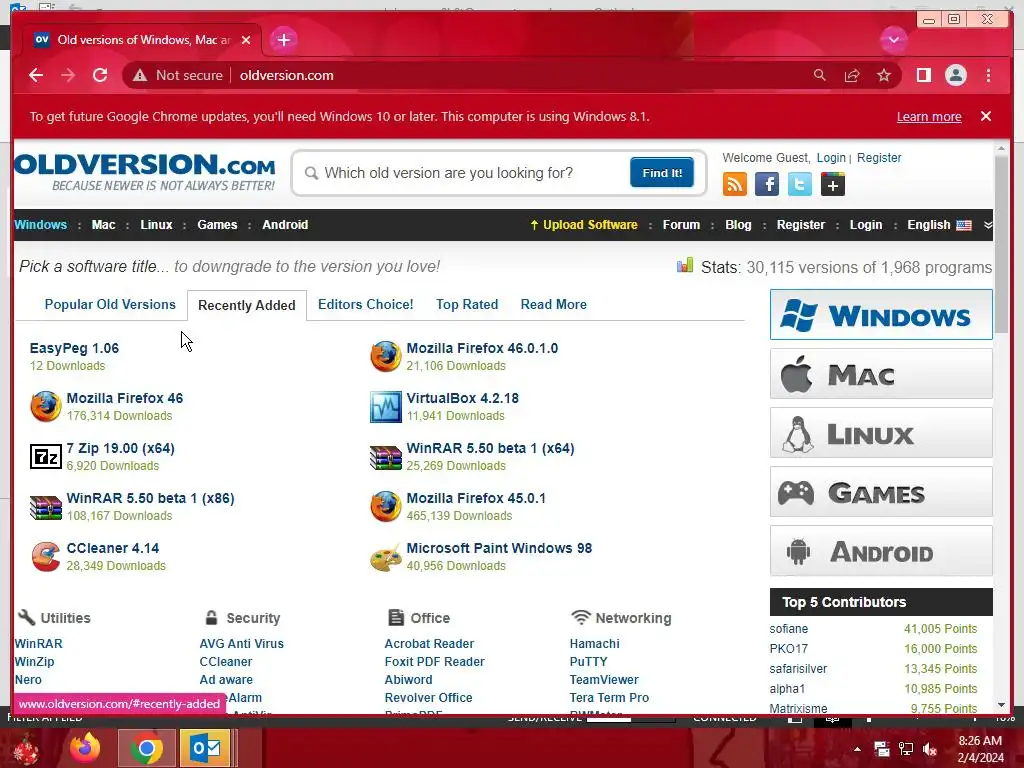Open the Read More tab
Screen dimensions: 1024x768
[554, 304]
